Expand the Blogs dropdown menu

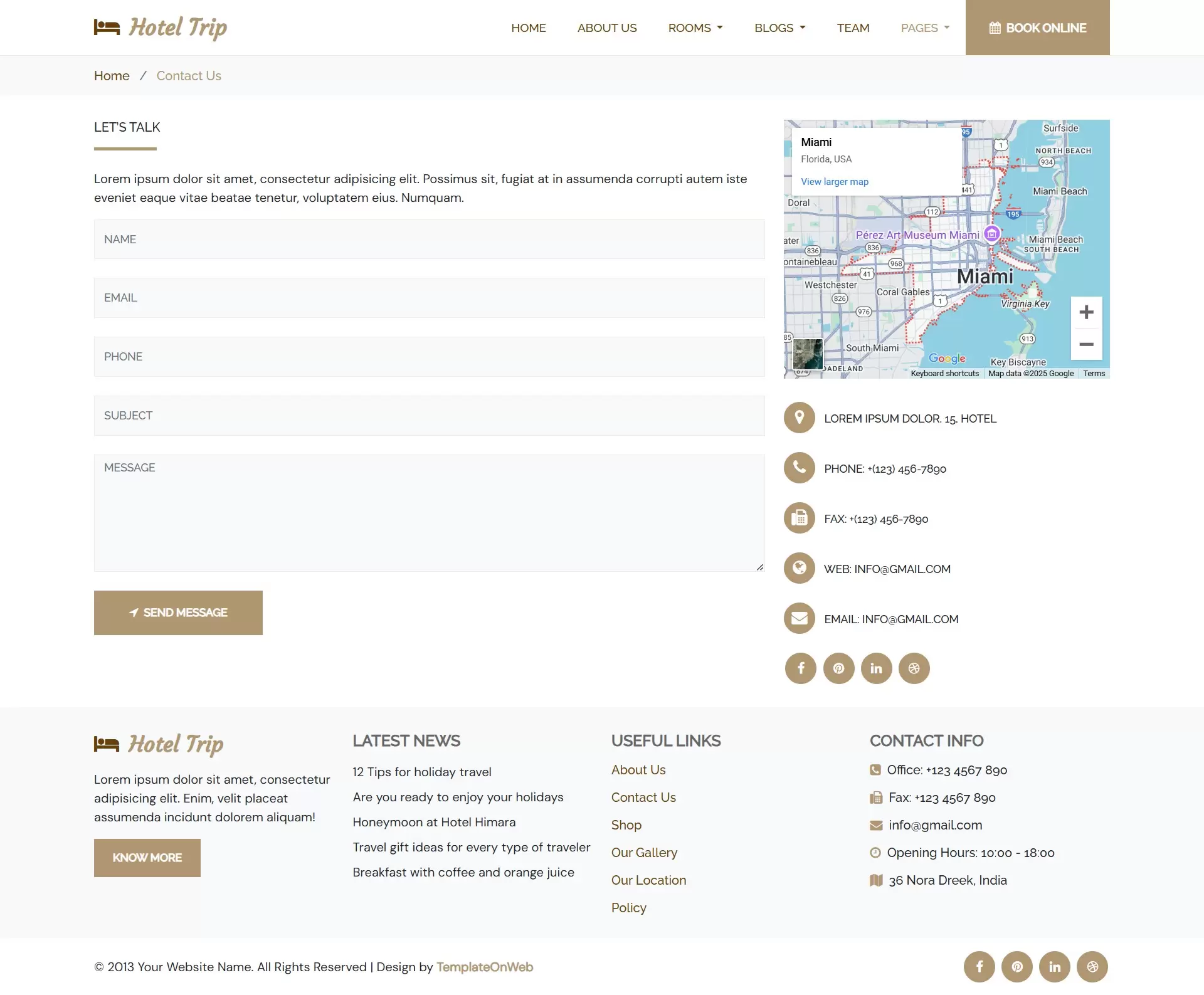[x=779, y=28]
